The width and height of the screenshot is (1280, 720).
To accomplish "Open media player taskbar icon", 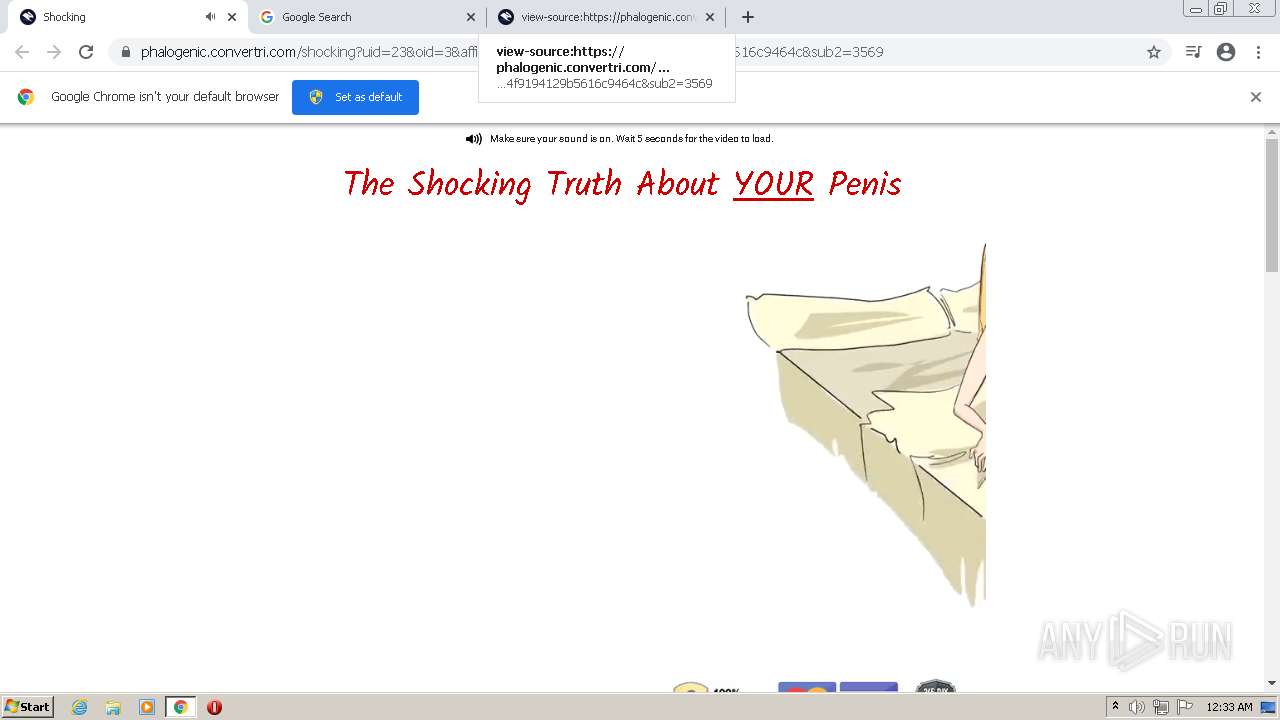I will tap(147, 707).
